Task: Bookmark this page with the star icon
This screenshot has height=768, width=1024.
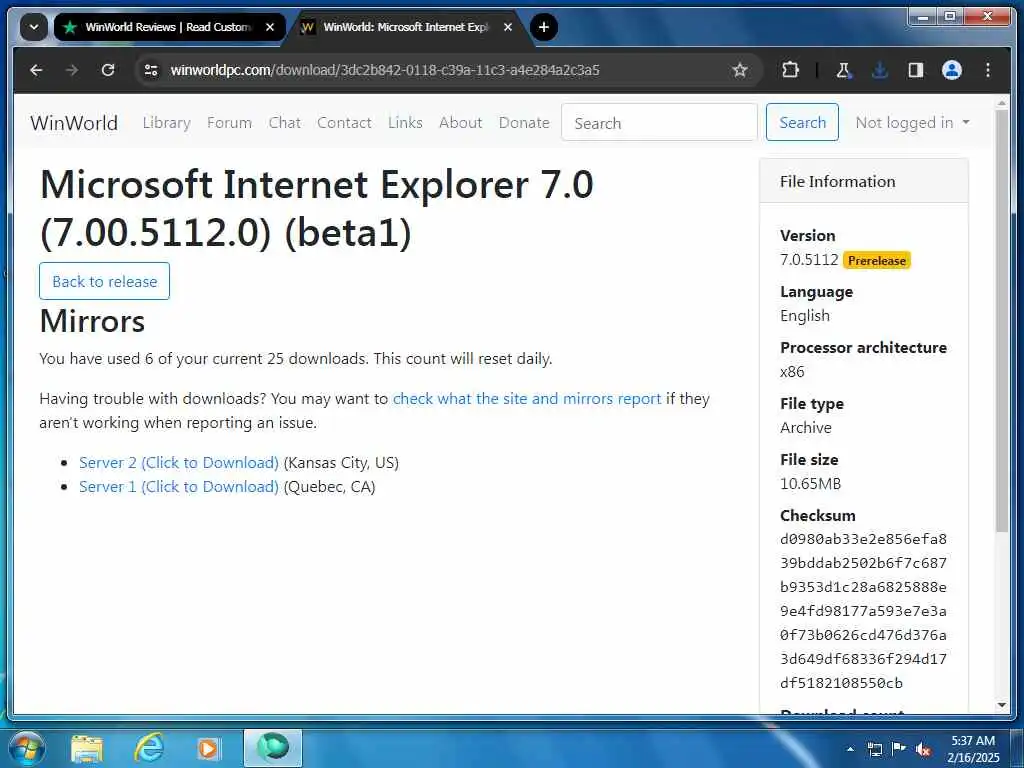Action: (x=739, y=70)
